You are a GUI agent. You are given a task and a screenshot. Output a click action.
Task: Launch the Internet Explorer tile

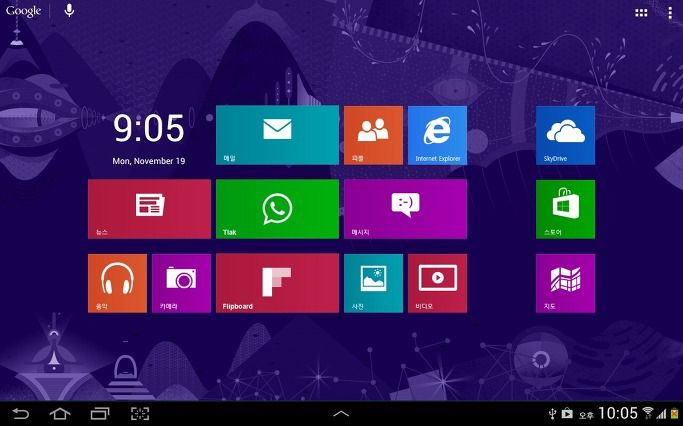pyautogui.click(x=437, y=135)
